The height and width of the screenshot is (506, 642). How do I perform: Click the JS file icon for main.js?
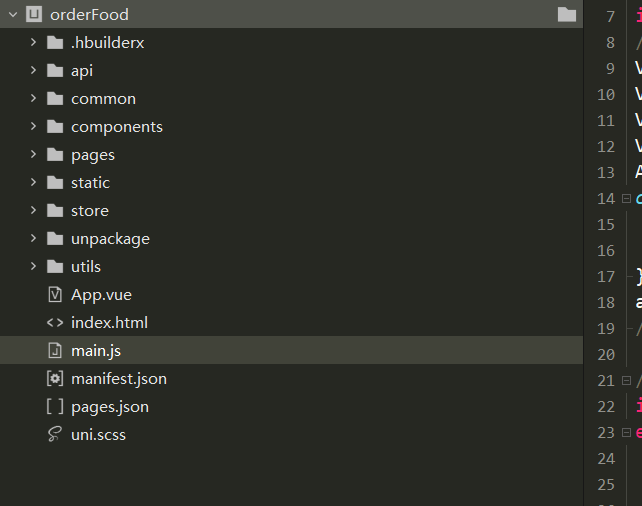pos(55,350)
